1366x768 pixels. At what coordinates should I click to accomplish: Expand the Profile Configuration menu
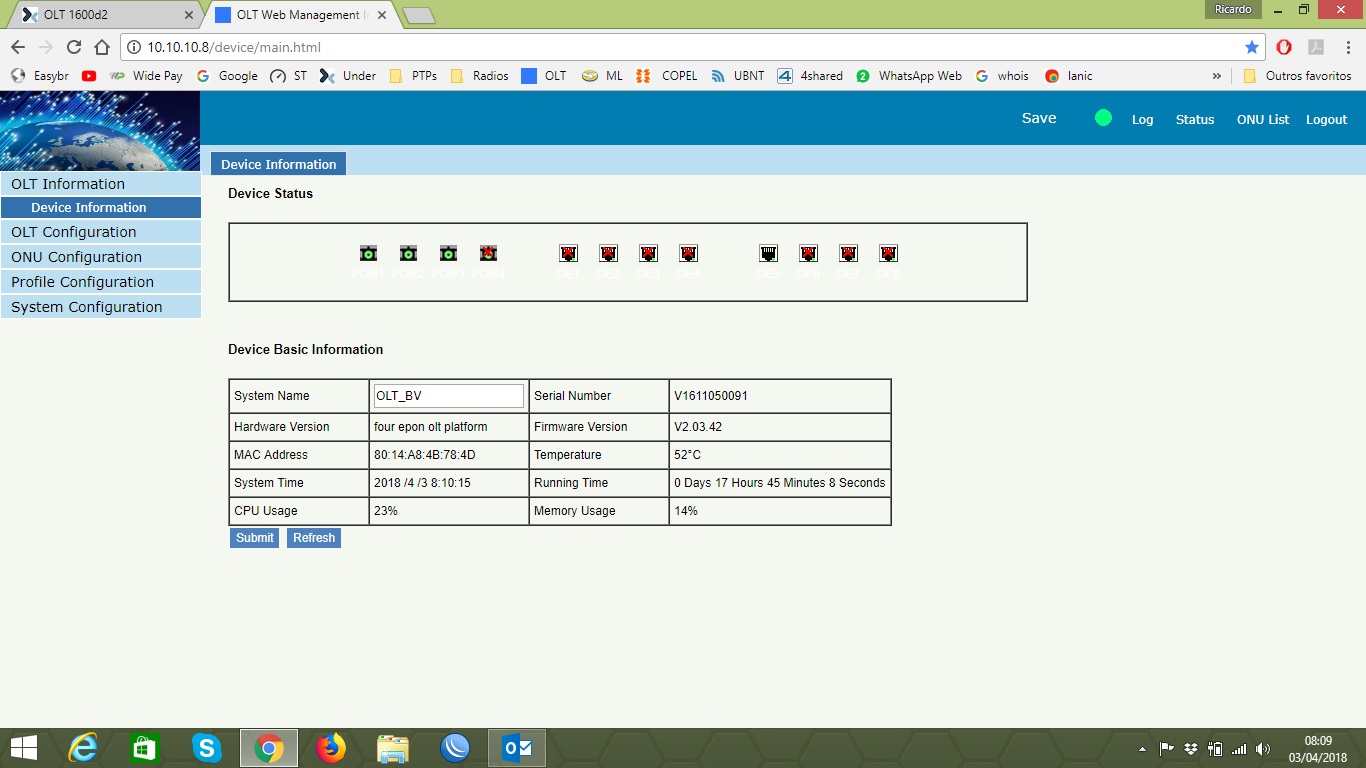click(x=100, y=282)
